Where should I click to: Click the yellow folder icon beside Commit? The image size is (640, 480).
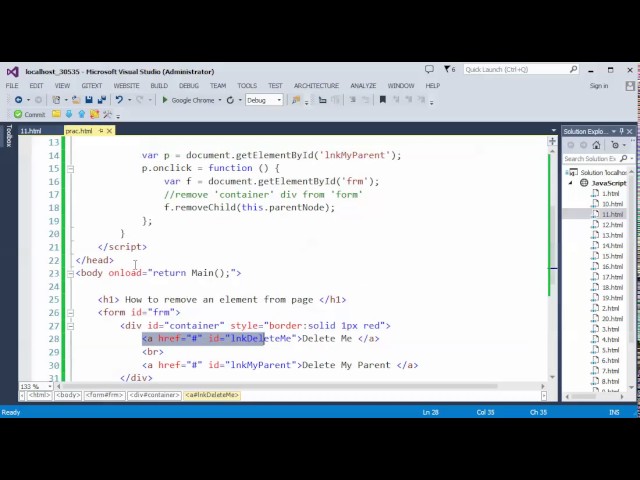[56, 114]
